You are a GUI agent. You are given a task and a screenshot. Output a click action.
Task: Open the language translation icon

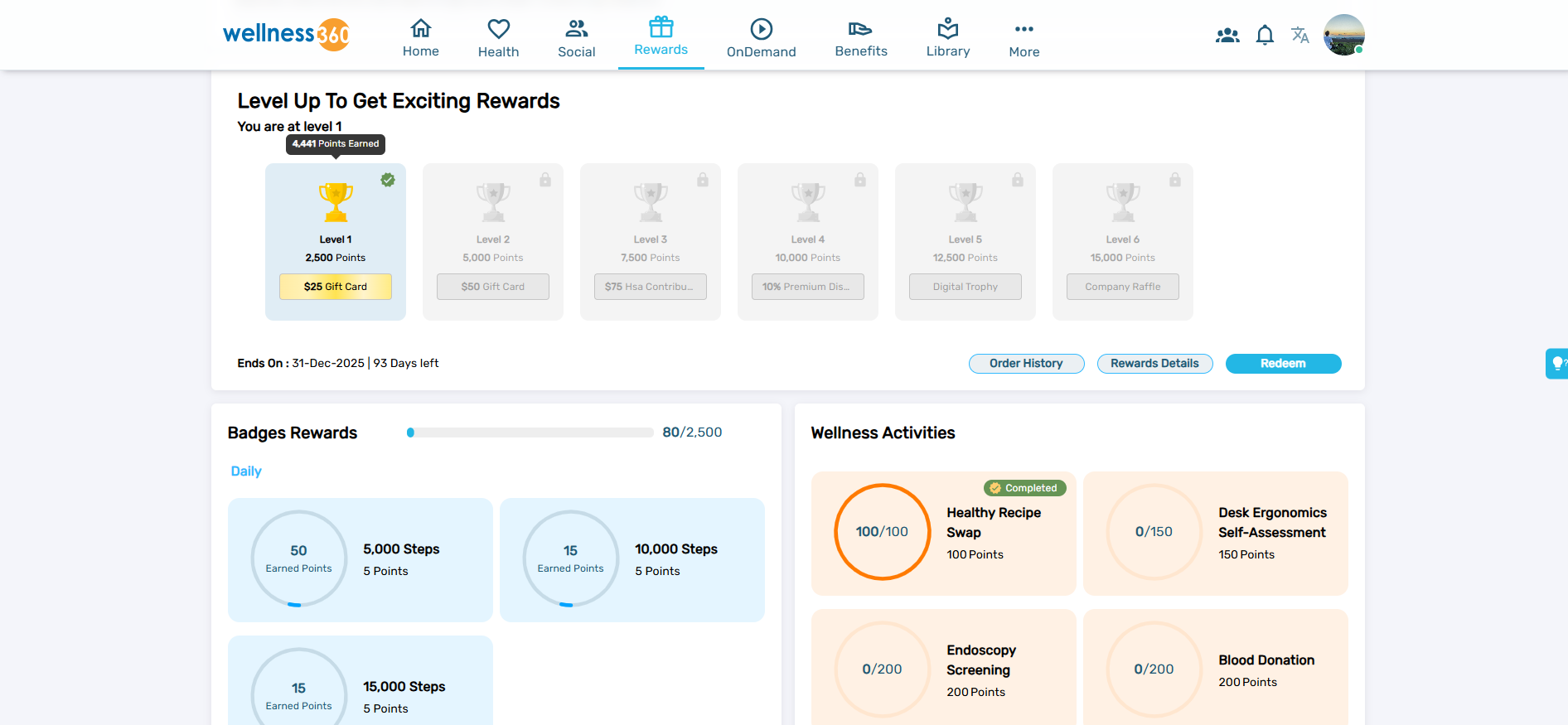point(1299,35)
